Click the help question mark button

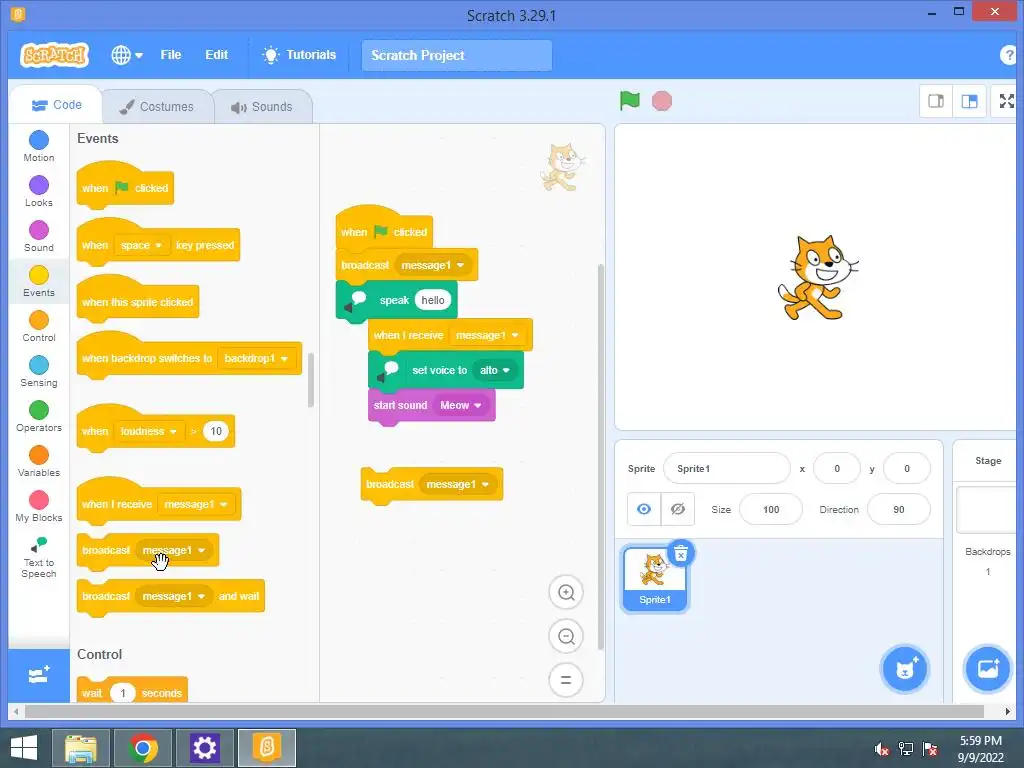[x=1009, y=55]
